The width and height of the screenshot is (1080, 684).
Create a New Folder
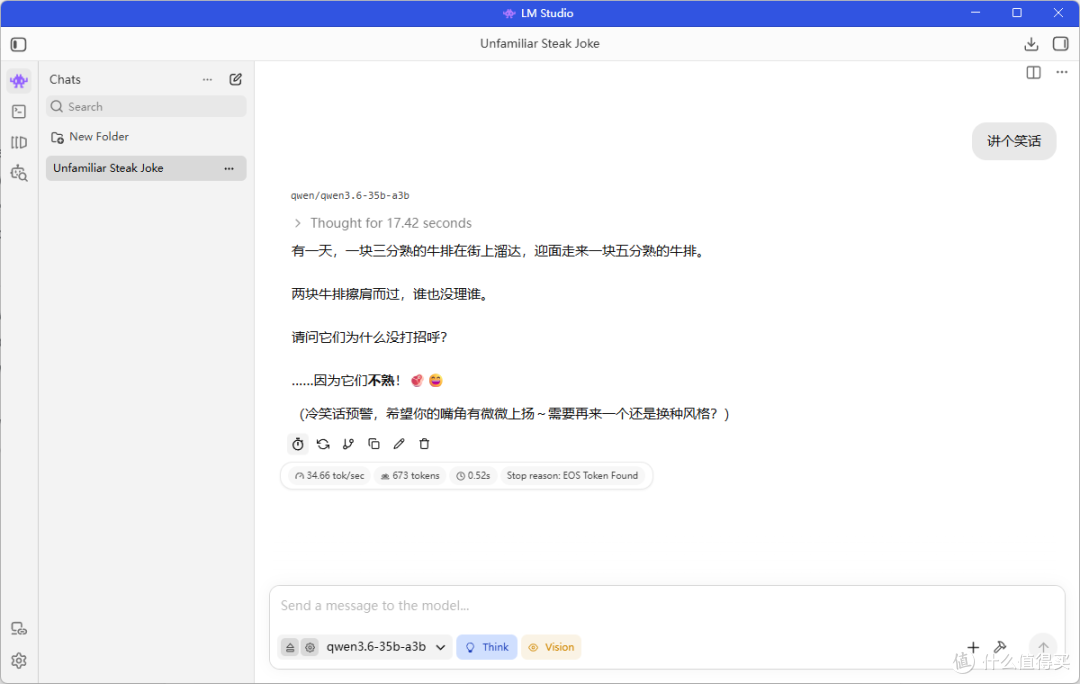coord(90,137)
